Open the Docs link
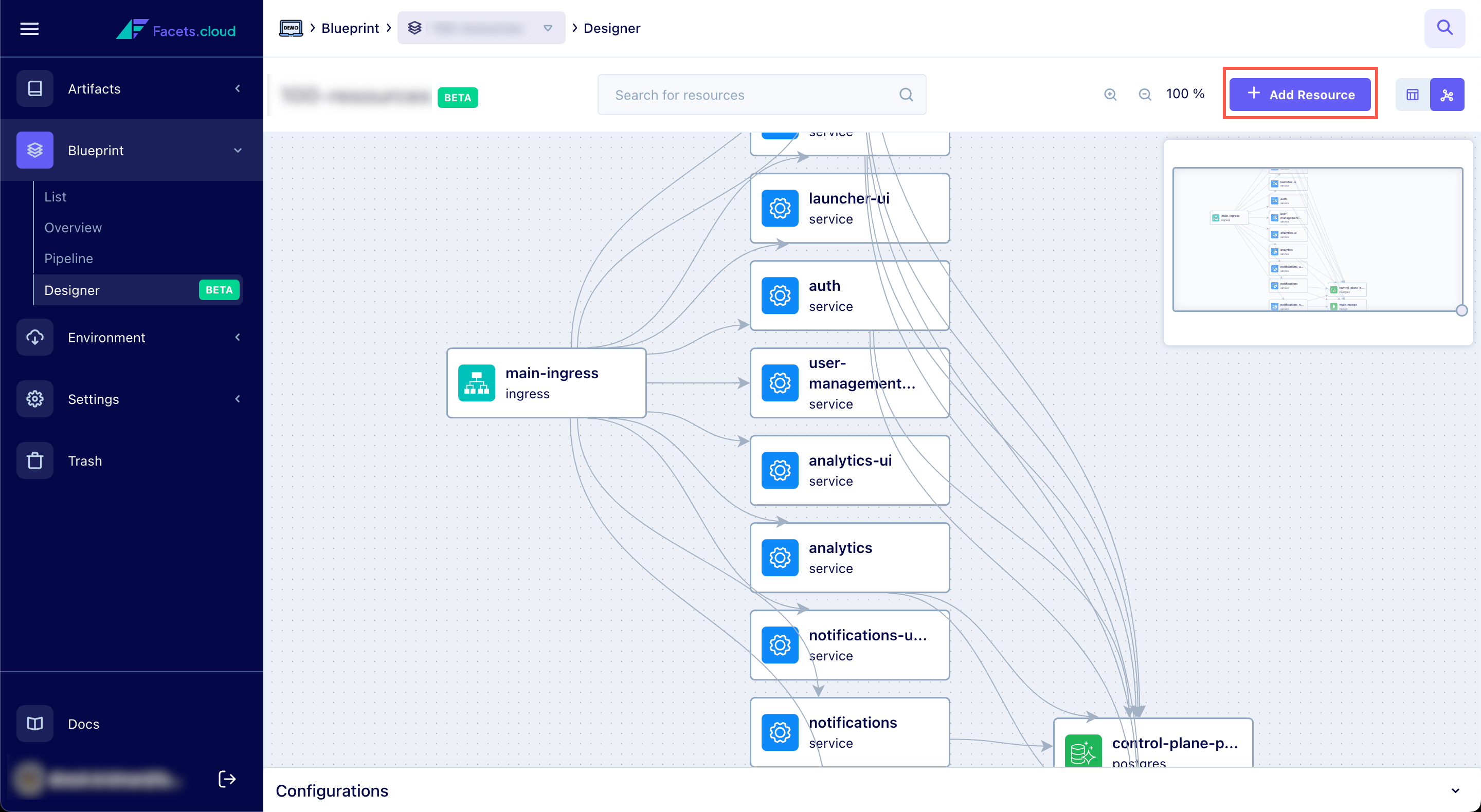Viewport: 1481px width, 812px height. click(x=83, y=724)
